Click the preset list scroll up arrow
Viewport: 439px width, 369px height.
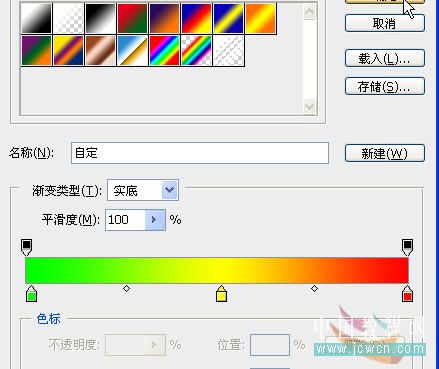pos(310,12)
